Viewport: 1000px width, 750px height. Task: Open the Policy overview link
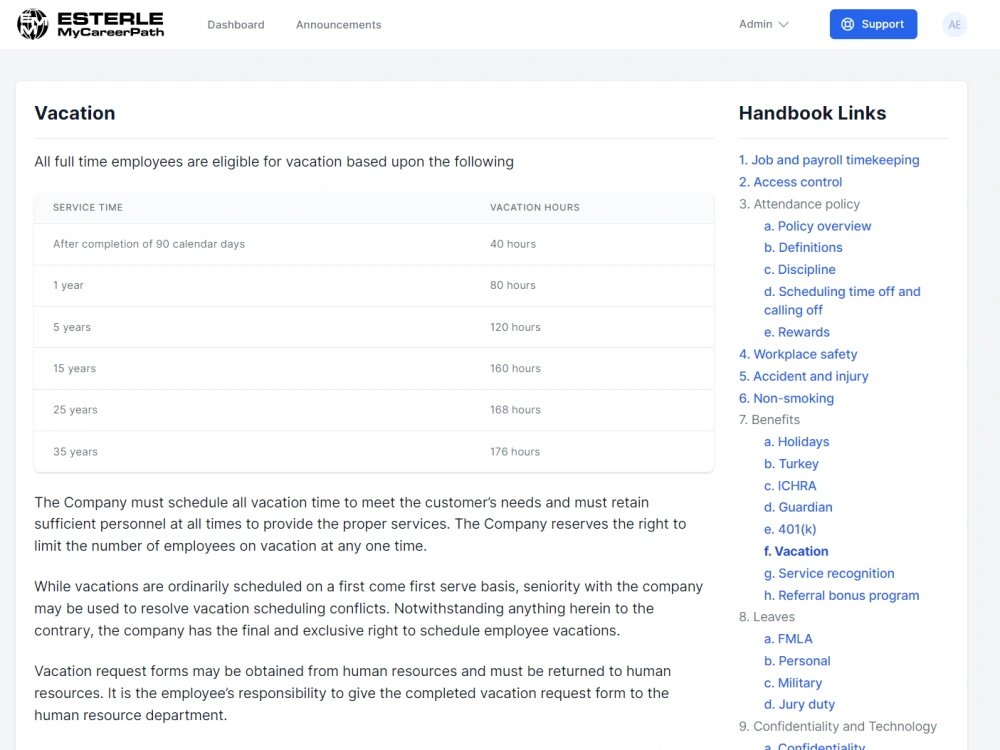[x=817, y=226]
